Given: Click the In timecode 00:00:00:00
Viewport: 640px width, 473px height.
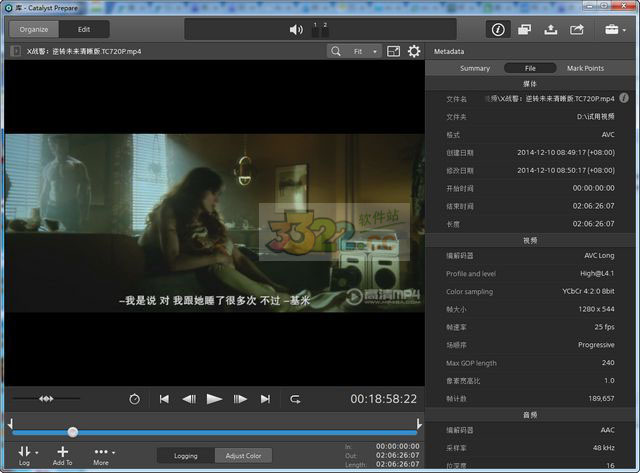Looking at the screenshot, I should (398, 446).
